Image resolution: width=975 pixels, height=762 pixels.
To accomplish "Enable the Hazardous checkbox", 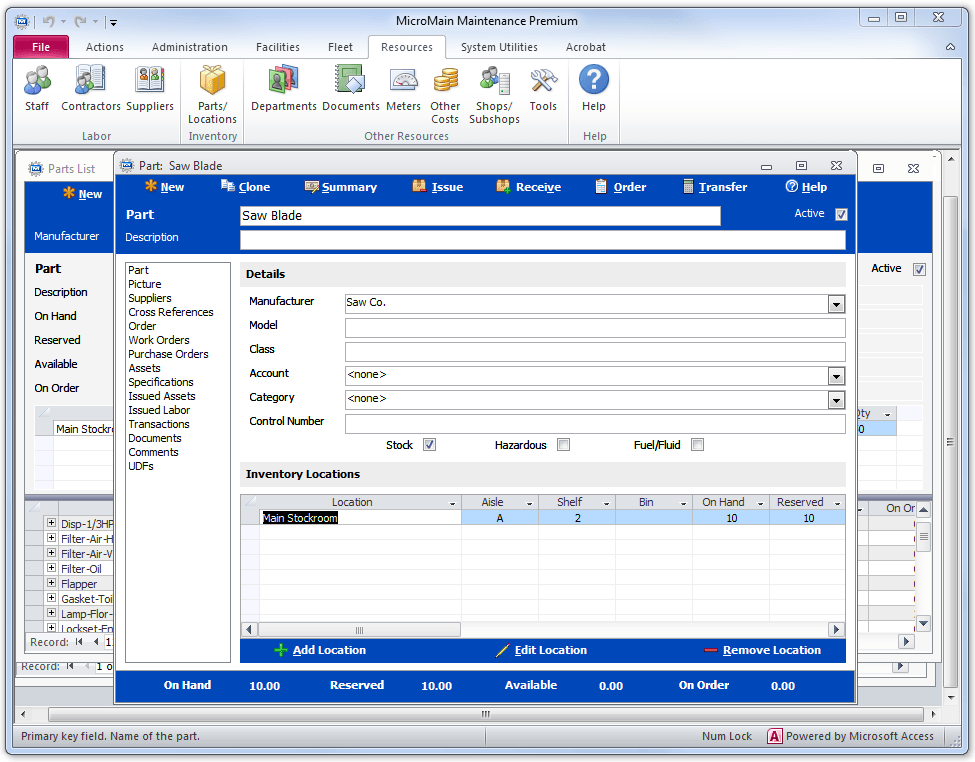I will tap(563, 444).
